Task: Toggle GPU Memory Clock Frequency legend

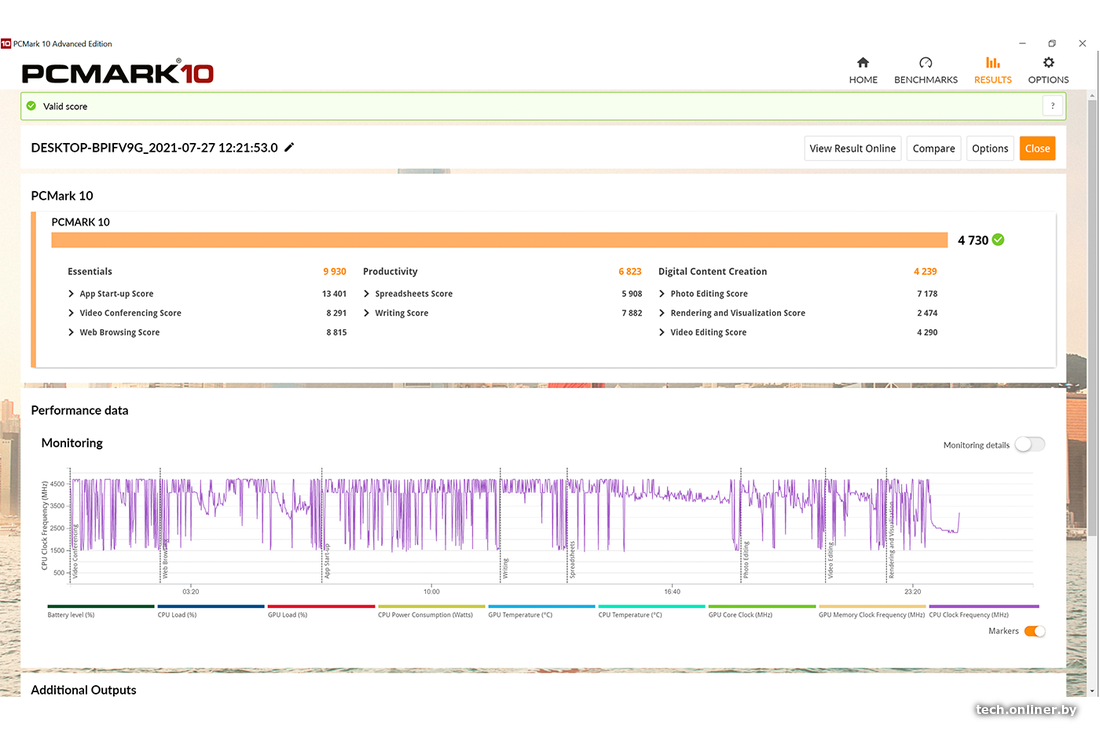Action: pos(871,610)
